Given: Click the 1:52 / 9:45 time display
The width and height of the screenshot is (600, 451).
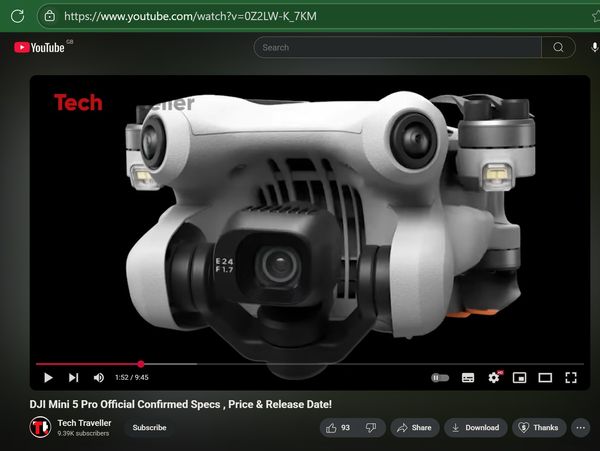Looking at the screenshot, I should point(132,378).
